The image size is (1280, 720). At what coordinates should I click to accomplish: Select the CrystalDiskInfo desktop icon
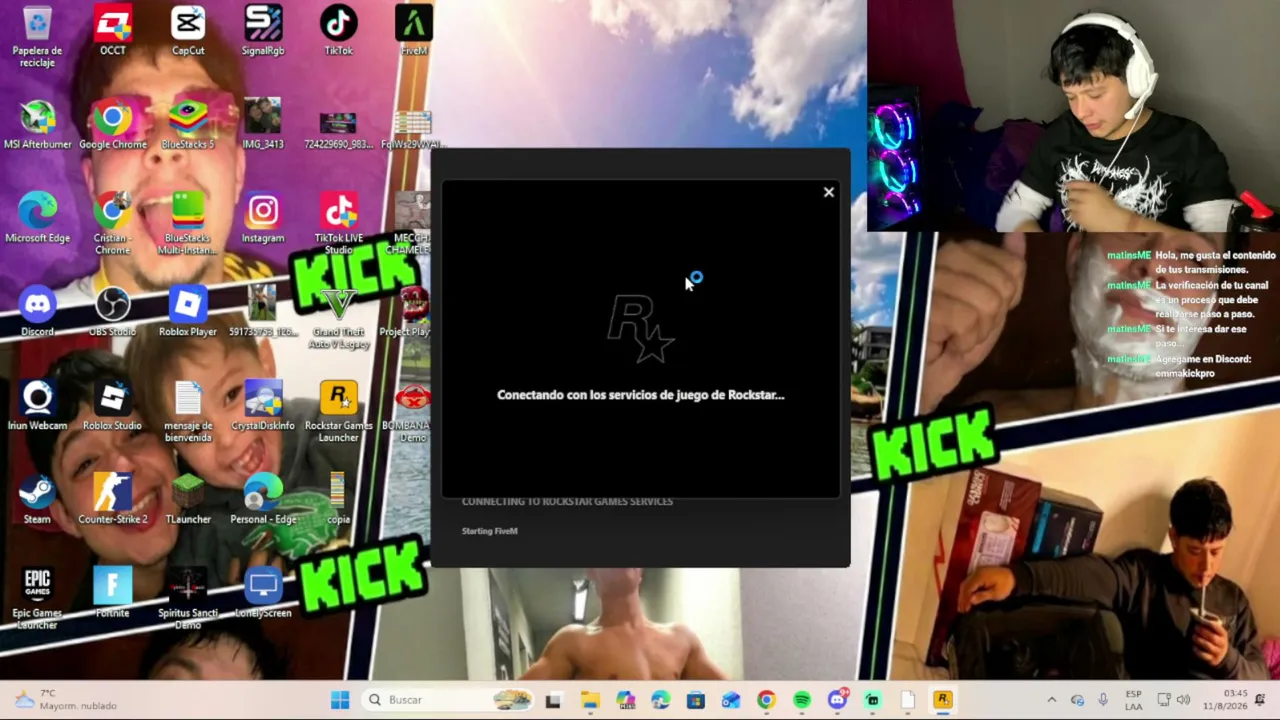coord(263,405)
